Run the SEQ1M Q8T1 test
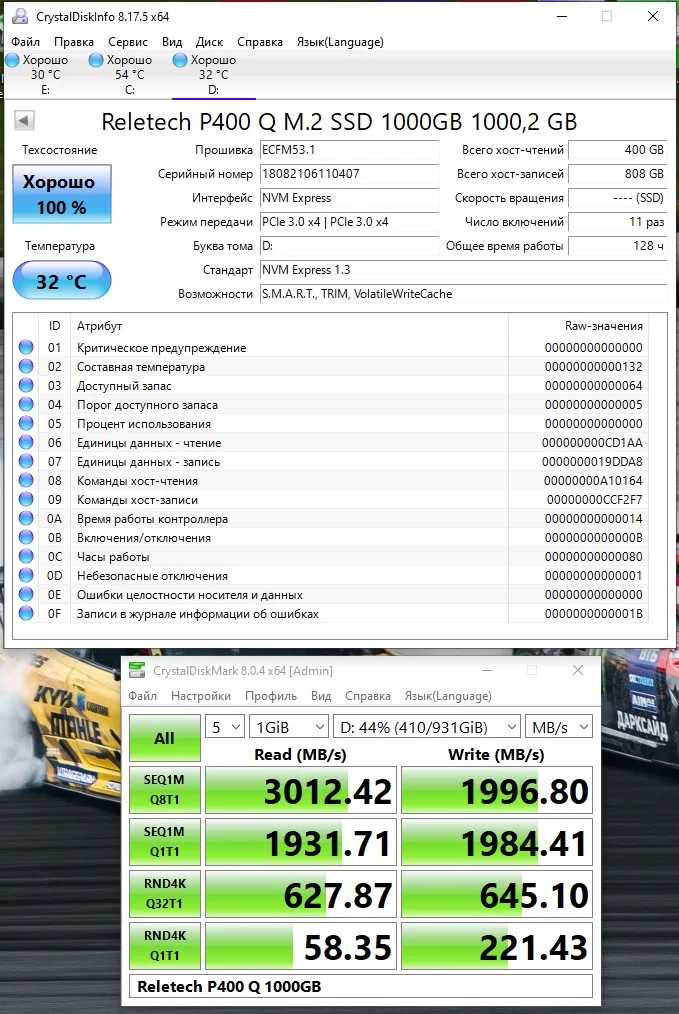The height and width of the screenshot is (1014, 679). [164, 790]
